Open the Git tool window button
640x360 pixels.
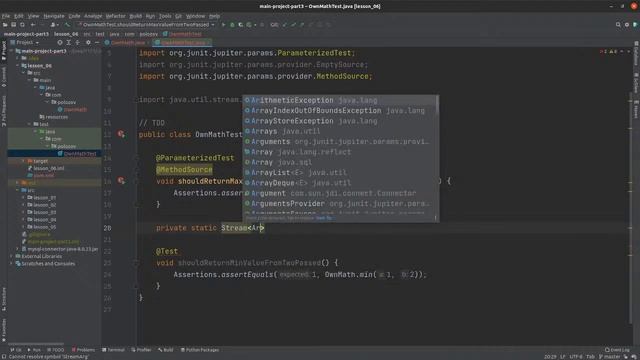coord(16,350)
